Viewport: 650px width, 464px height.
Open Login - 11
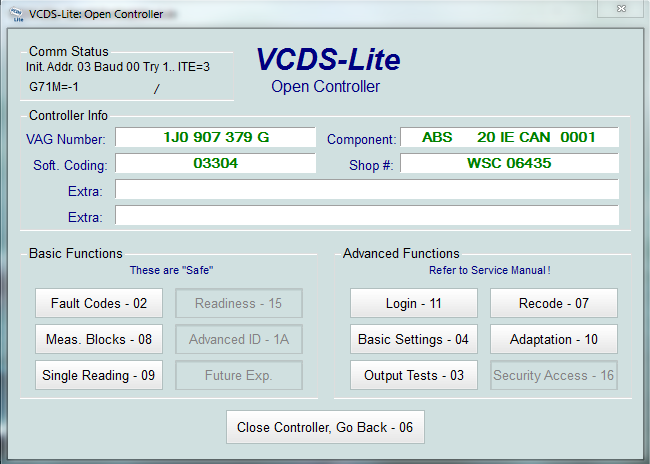pyautogui.click(x=414, y=303)
